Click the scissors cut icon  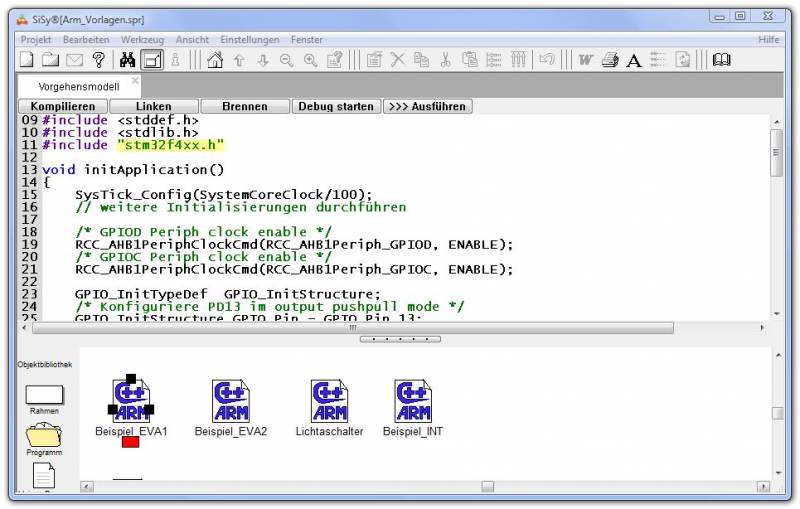(445, 60)
